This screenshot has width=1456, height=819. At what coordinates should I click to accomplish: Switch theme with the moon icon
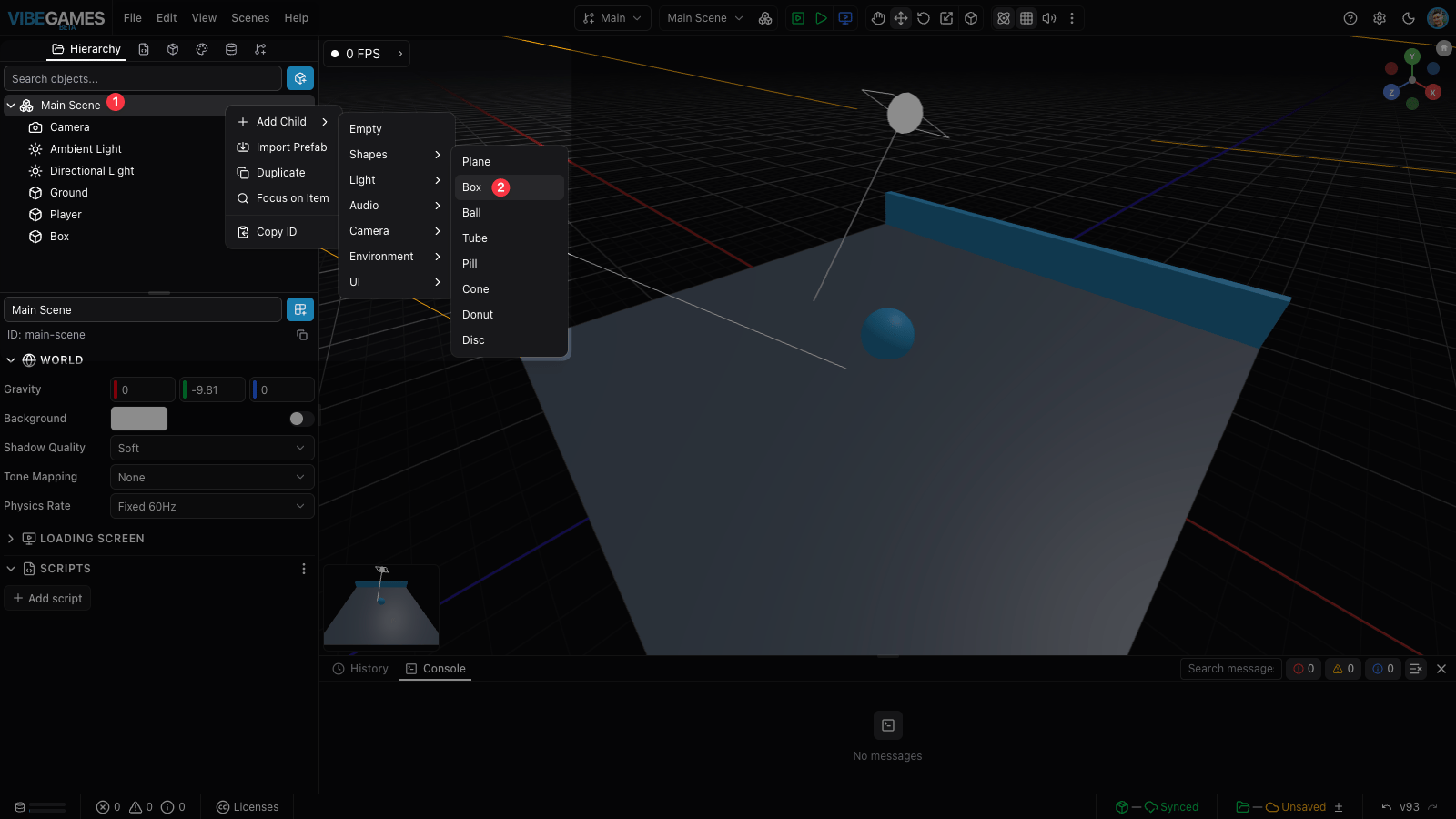tap(1409, 18)
